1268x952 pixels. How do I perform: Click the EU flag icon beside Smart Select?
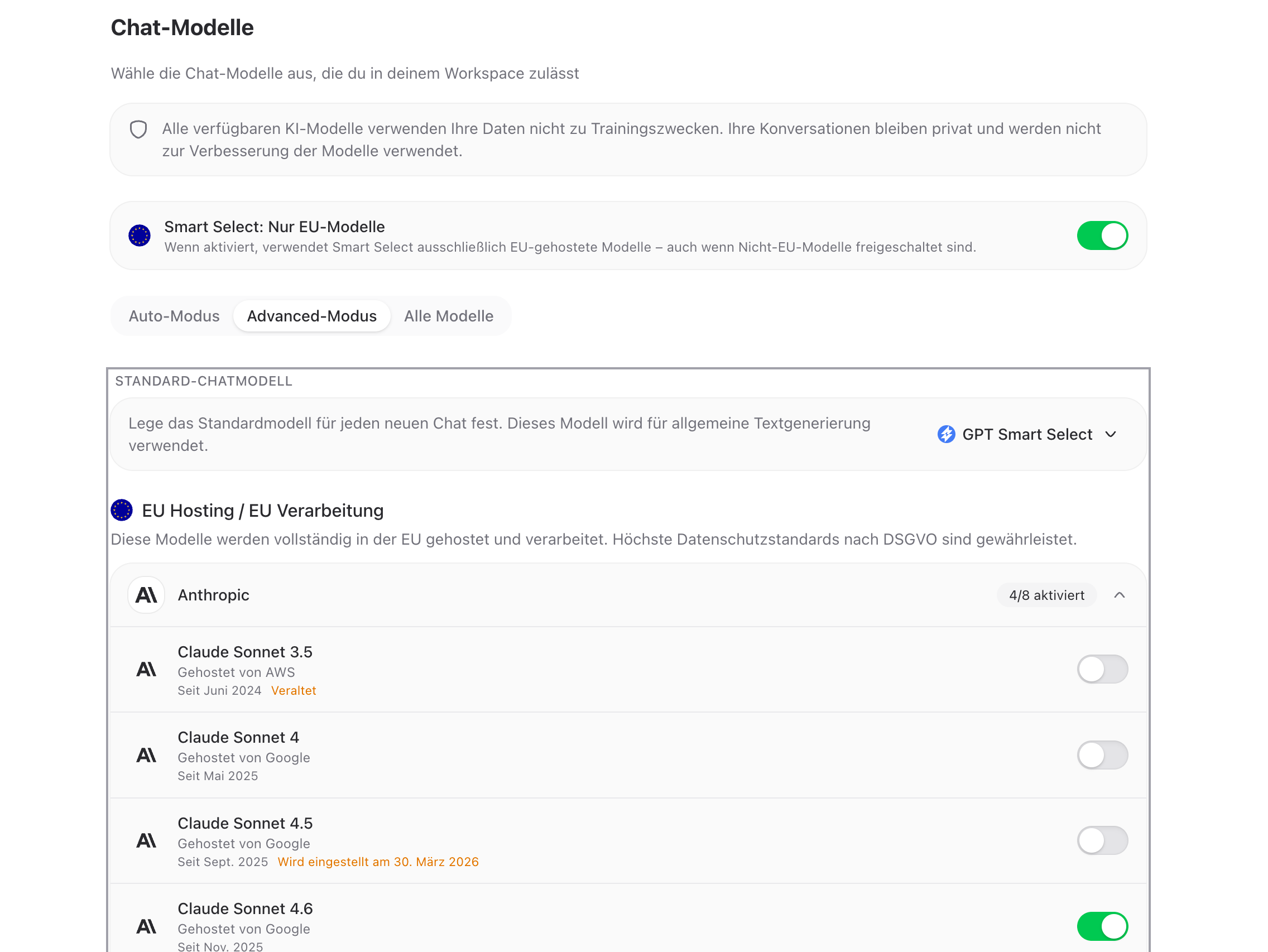point(140,235)
